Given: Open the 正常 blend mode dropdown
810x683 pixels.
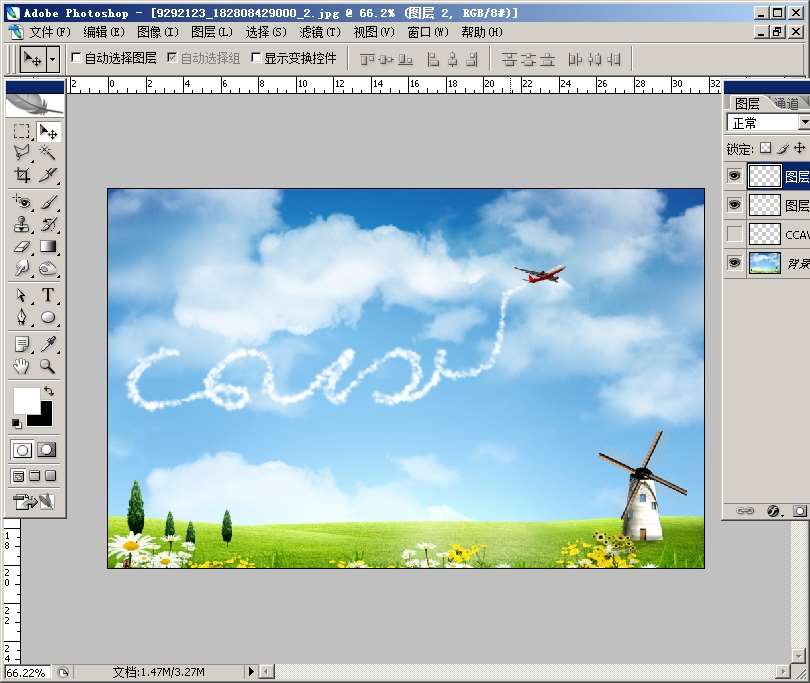Looking at the screenshot, I should [768, 123].
